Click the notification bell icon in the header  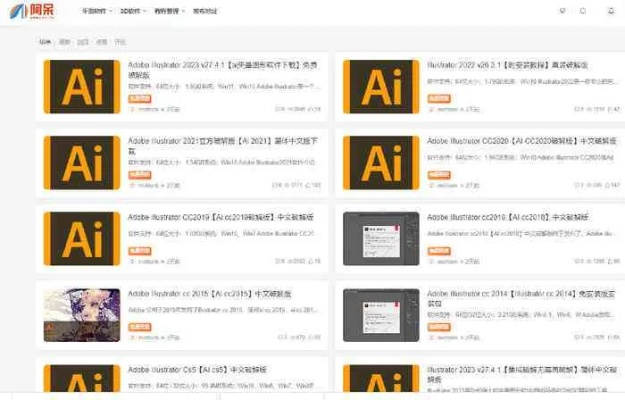pyautogui.click(x=611, y=11)
